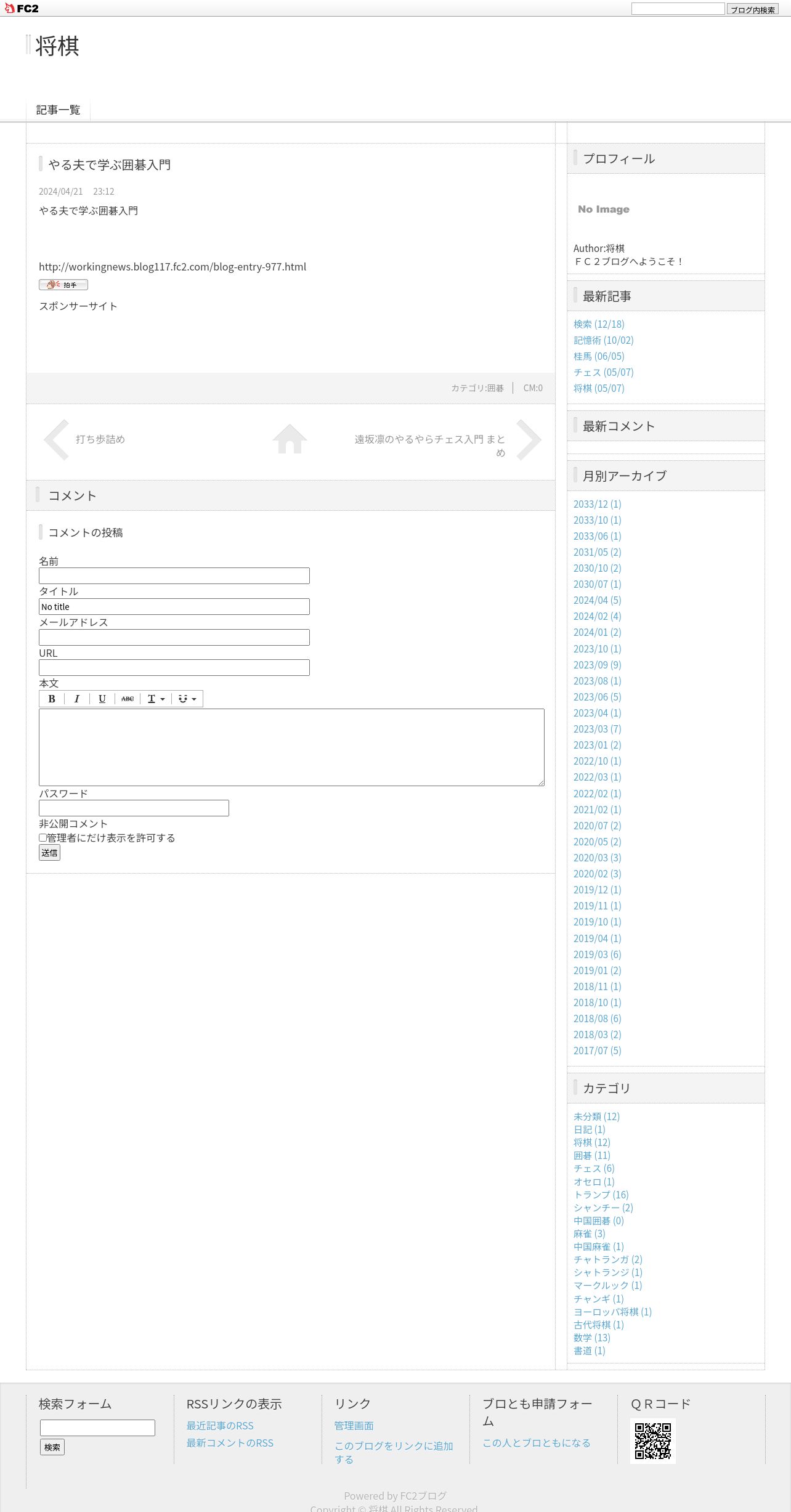
Task: Enable 管理者にだけ表示を許可する checkbox
Action: click(x=43, y=838)
